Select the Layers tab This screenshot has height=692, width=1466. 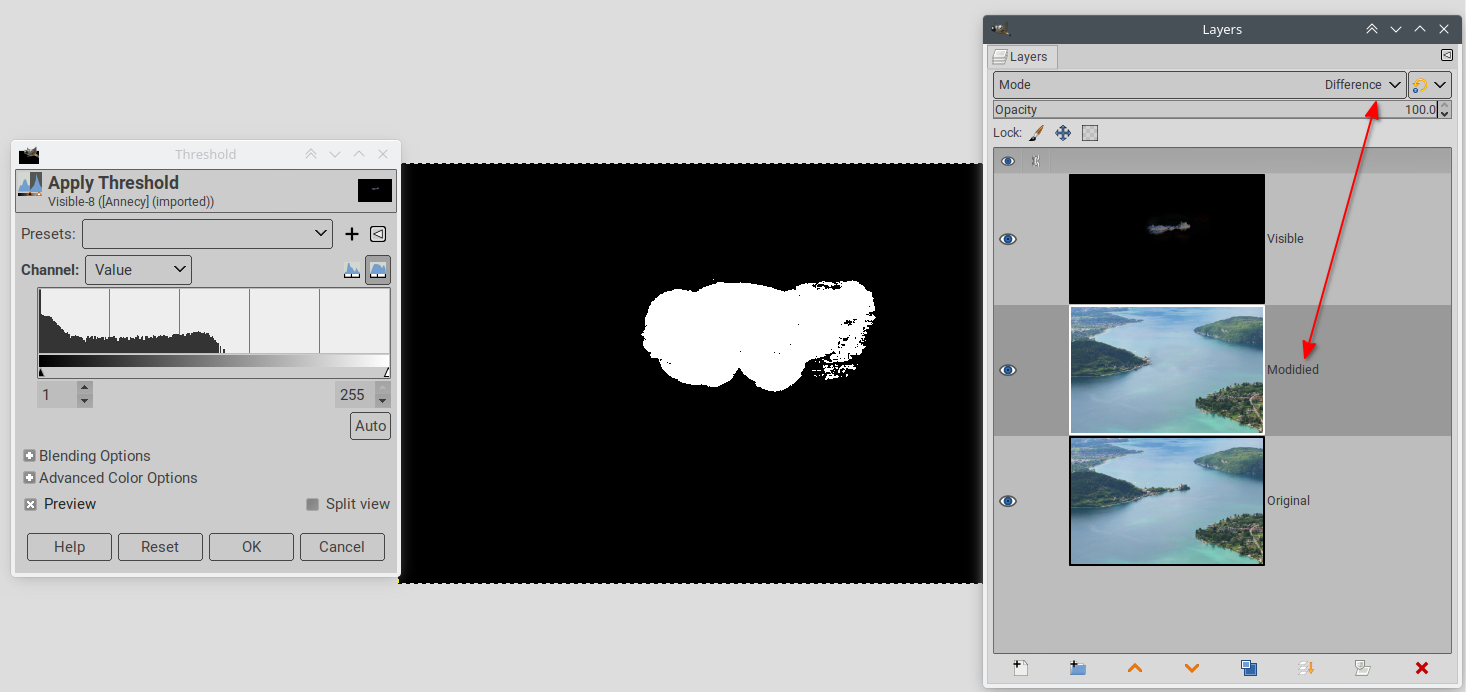1020,57
